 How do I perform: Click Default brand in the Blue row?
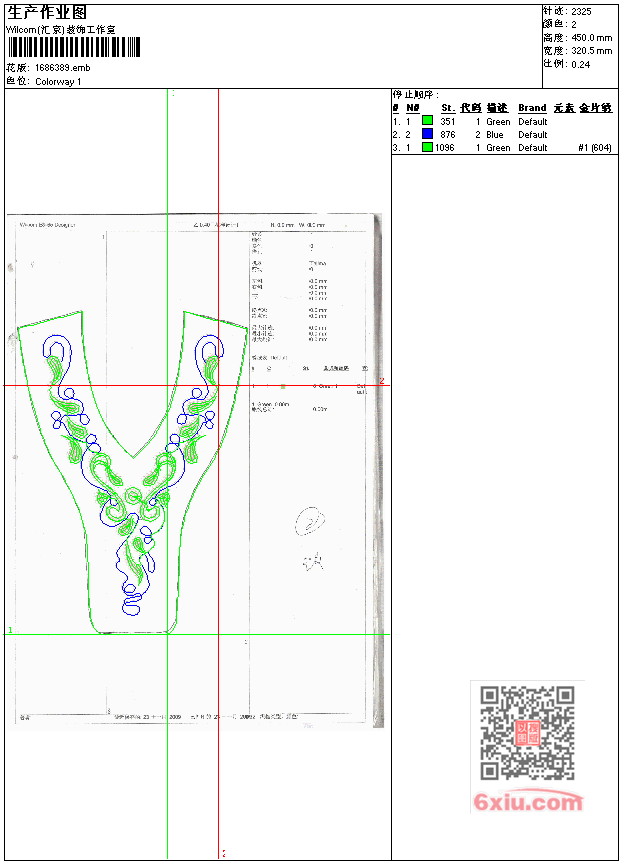[x=533, y=135]
